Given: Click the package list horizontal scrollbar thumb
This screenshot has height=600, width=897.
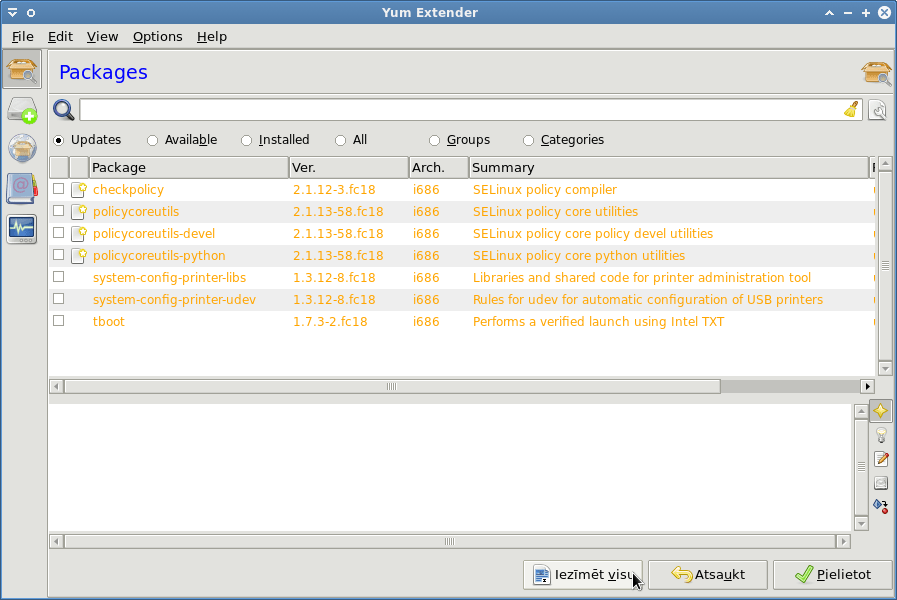Looking at the screenshot, I should [x=392, y=387].
